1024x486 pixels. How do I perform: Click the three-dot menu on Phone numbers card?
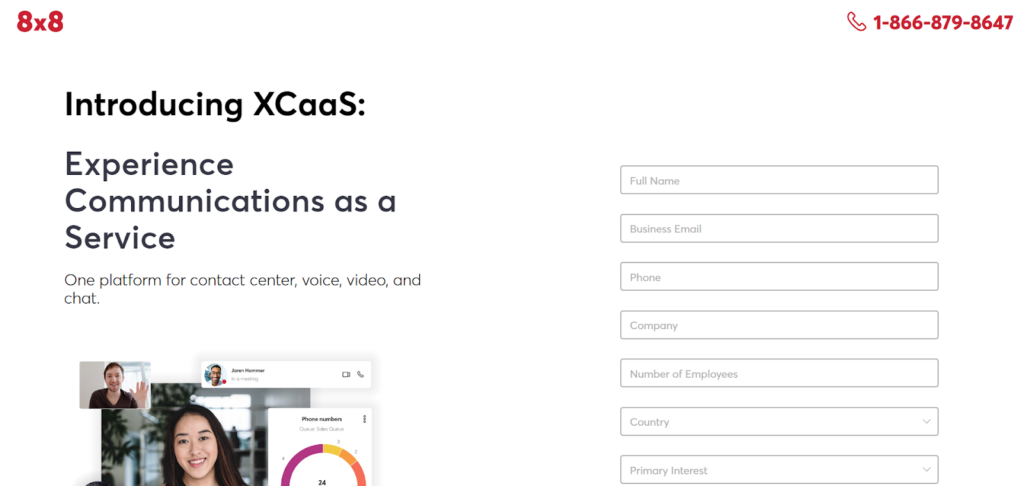tap(365, 418)
